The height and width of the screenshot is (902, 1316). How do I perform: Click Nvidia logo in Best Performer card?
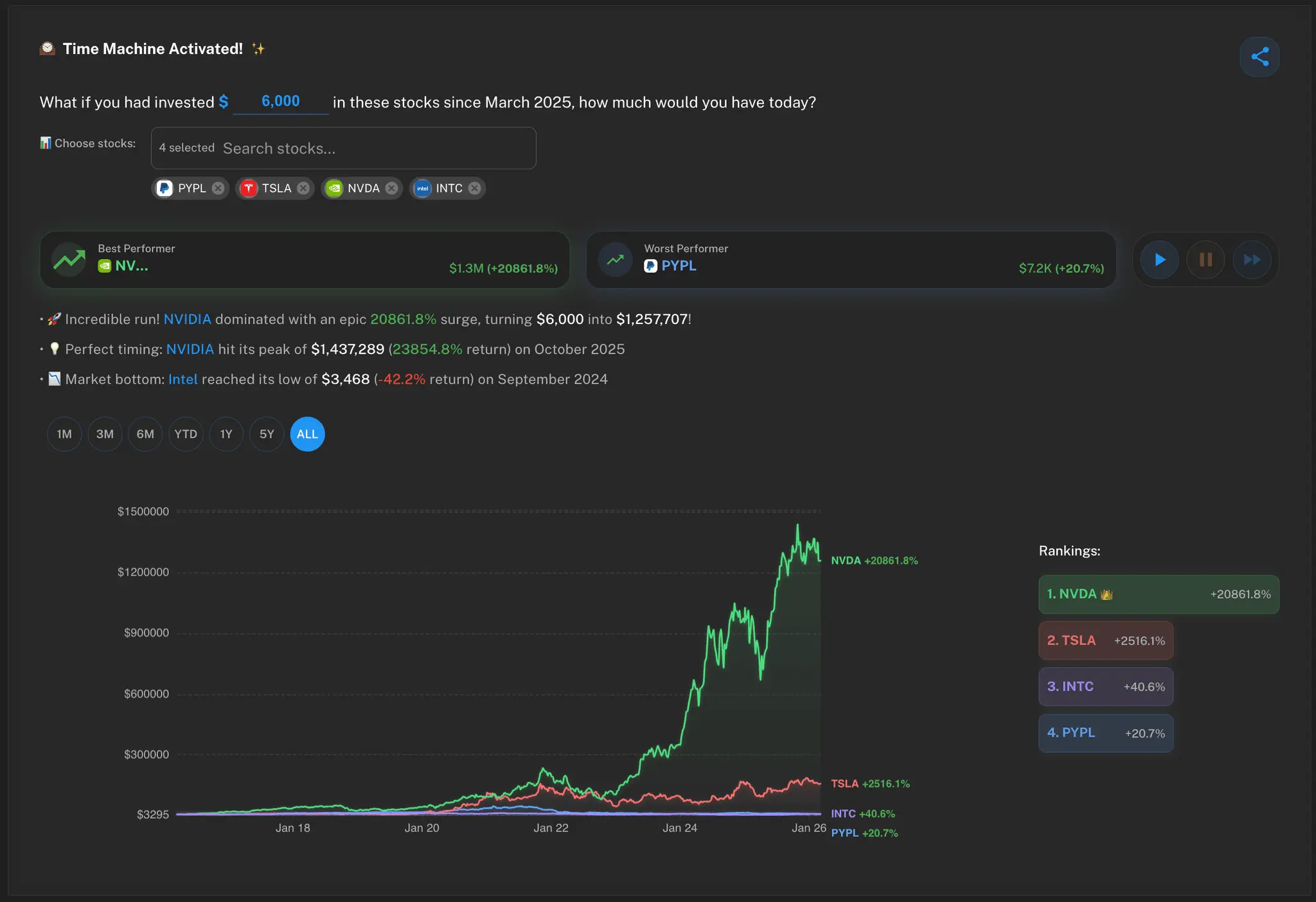pyautogui.click(x=105, y=266)
